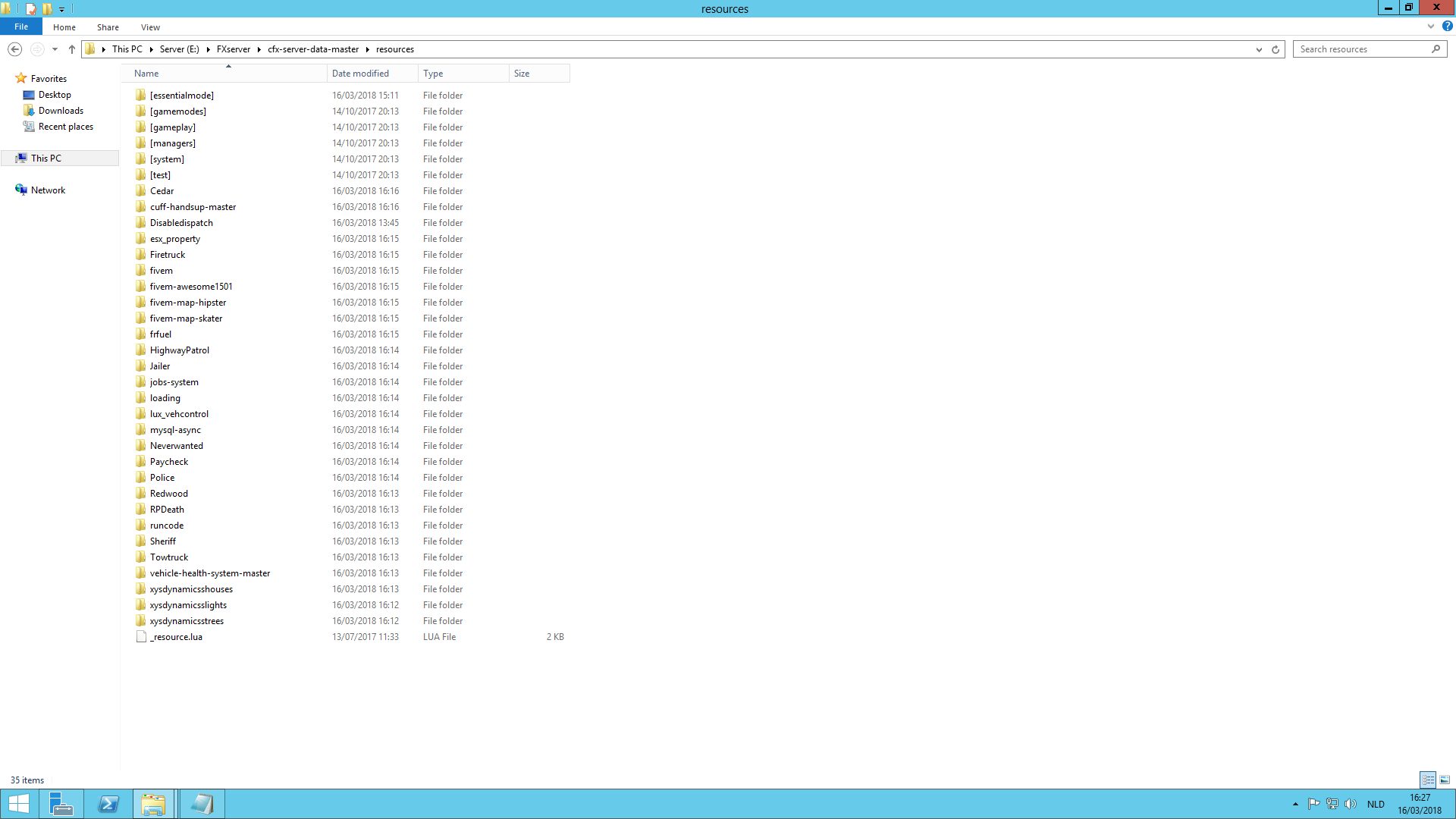This screenshot has height=819, width=1456.
Task: Launch Server Manager from taskbar
Action: [x=61, y=804]
